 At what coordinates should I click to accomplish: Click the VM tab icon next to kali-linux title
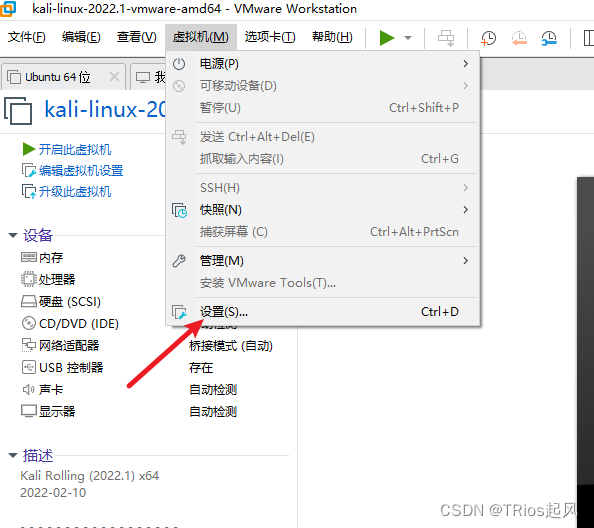tap(18, 111)
